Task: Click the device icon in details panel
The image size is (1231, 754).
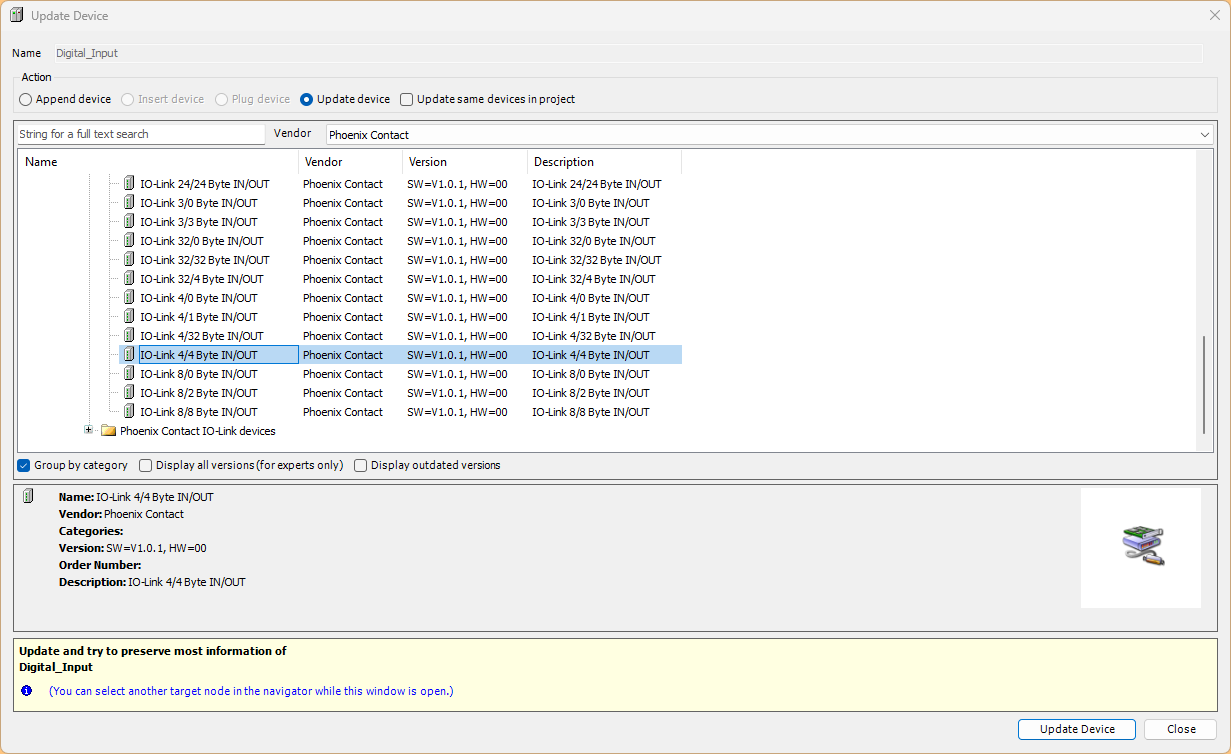Action: click(x=28, y=497)
